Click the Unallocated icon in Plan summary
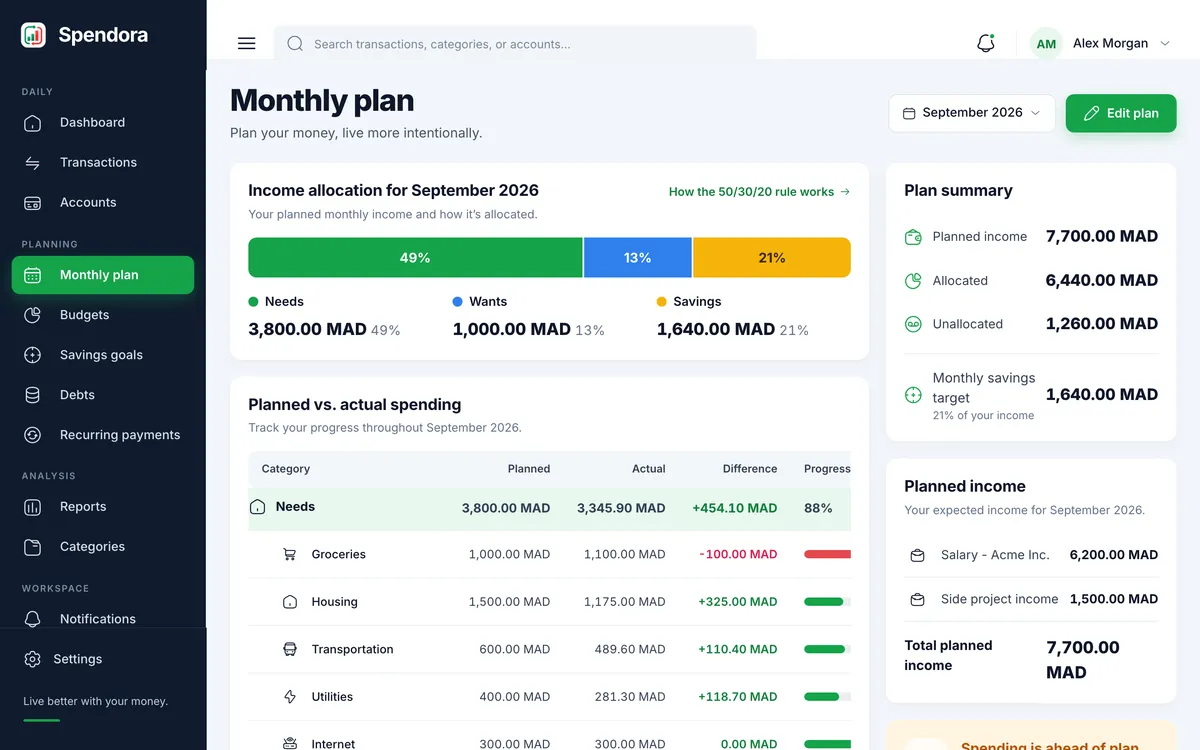The image size is (1200, 750). point(913,324)
